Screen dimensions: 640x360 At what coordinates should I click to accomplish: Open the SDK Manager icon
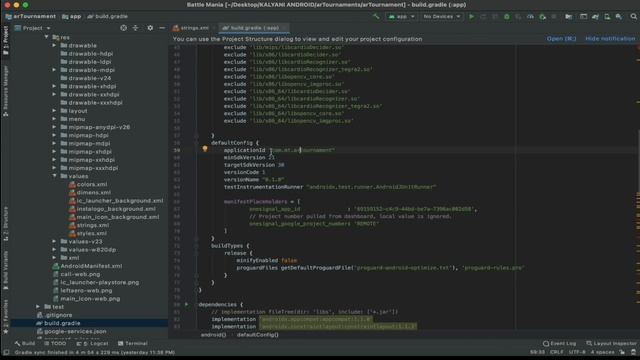(619, 17)
